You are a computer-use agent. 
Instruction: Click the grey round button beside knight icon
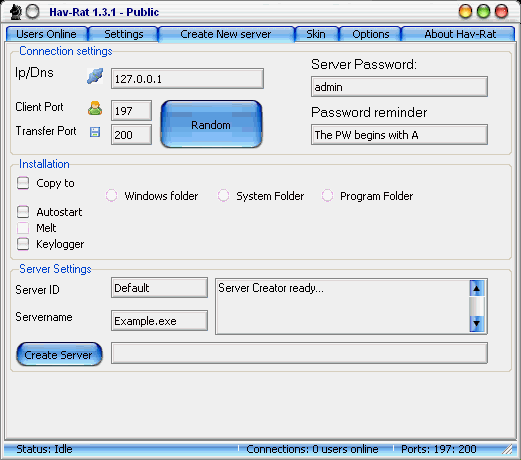[32, 12]
